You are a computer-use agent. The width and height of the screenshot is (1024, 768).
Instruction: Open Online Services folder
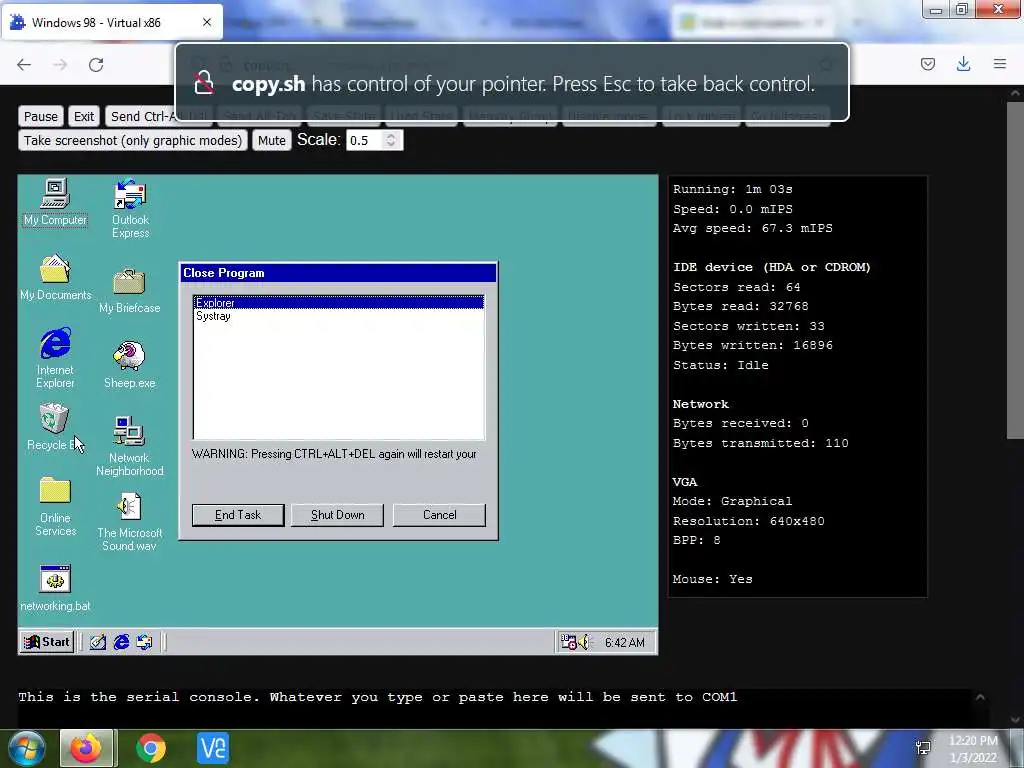[x=55, y=507]
